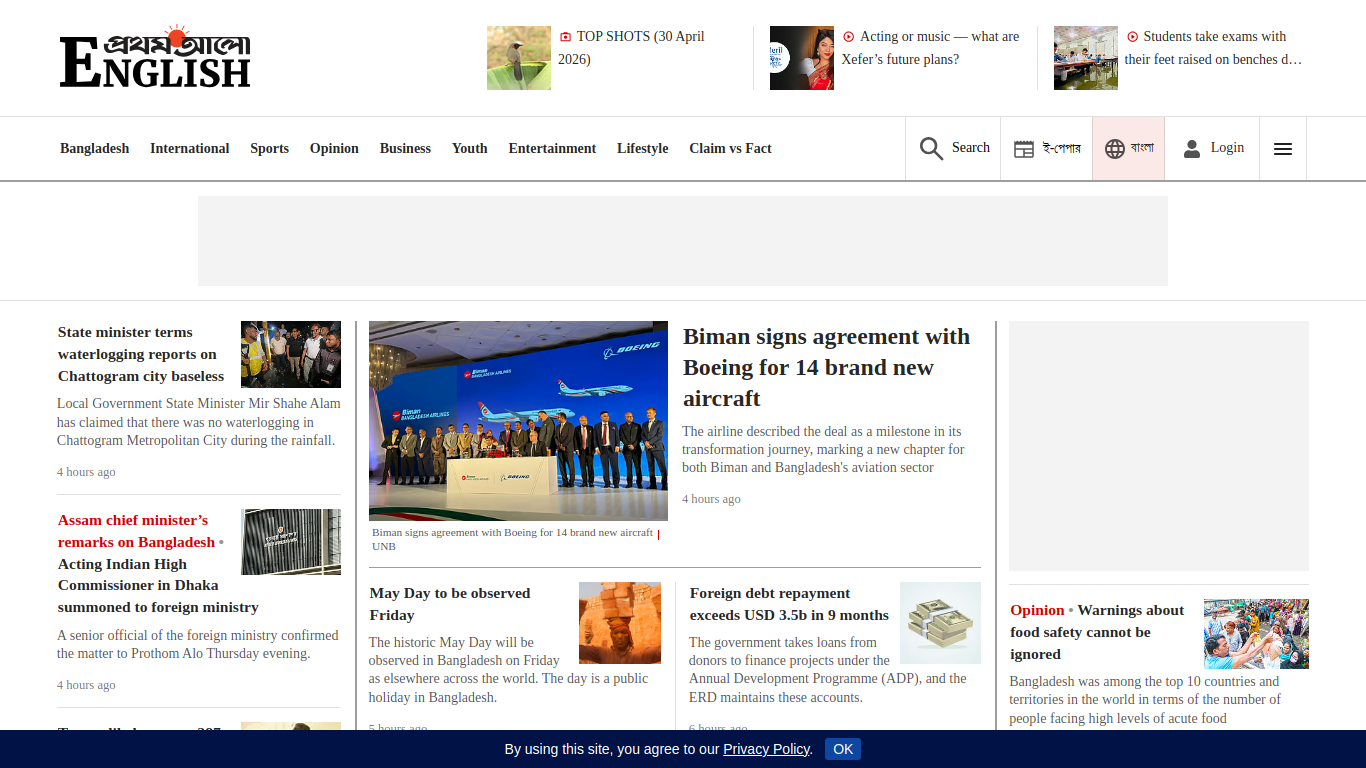The width and height of the screenshot is (1366, 768).
Task: Click the Search label in the navbar
Action: coord(971,147)
